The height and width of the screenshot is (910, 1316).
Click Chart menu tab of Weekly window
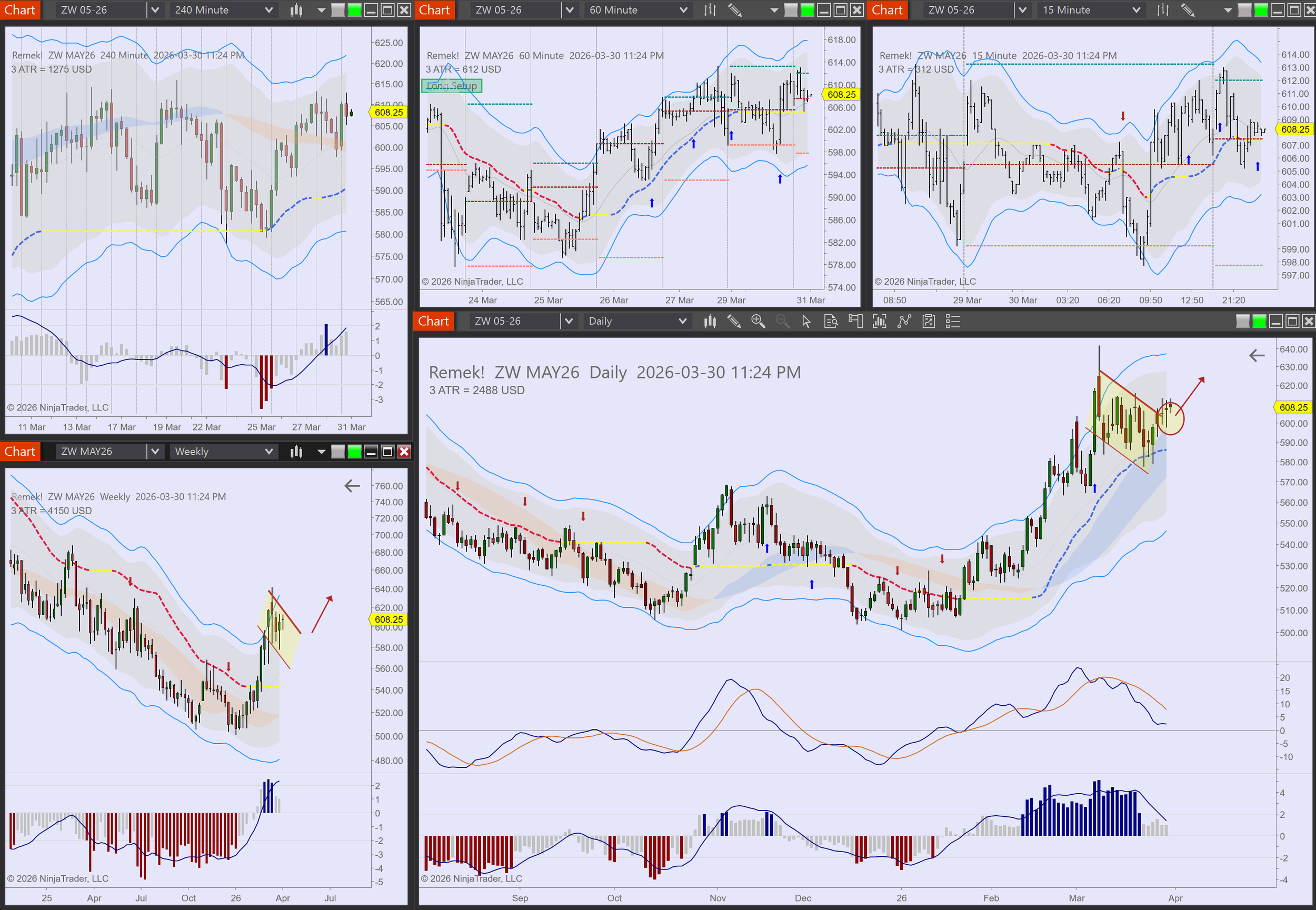pos(20,452)
